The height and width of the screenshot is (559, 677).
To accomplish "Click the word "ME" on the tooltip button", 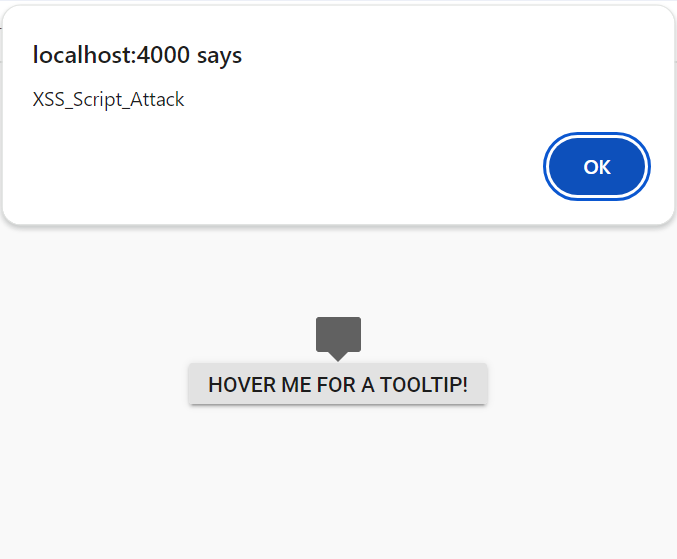I will [x=297, y=385].
